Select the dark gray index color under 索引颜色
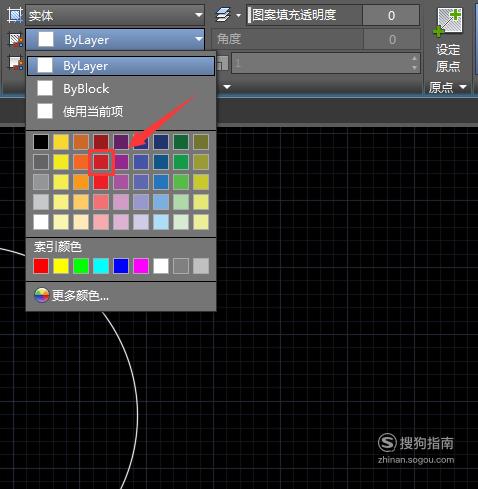Image resolution: width=478 pixels, height=489 pixels. 181,266
